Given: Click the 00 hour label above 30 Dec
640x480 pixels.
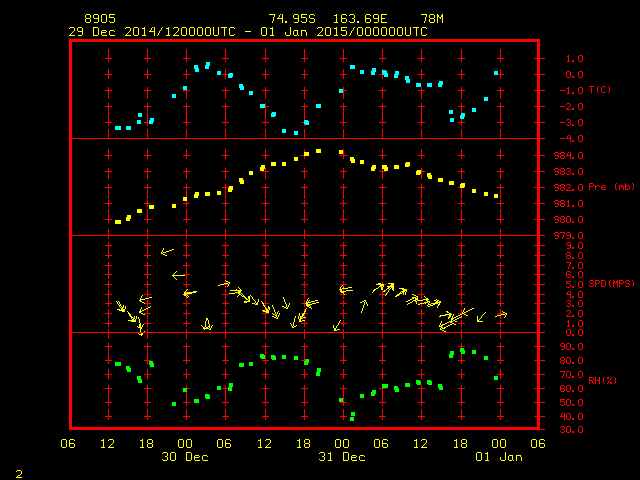Looking at the screenshot, I should (185, 444).
